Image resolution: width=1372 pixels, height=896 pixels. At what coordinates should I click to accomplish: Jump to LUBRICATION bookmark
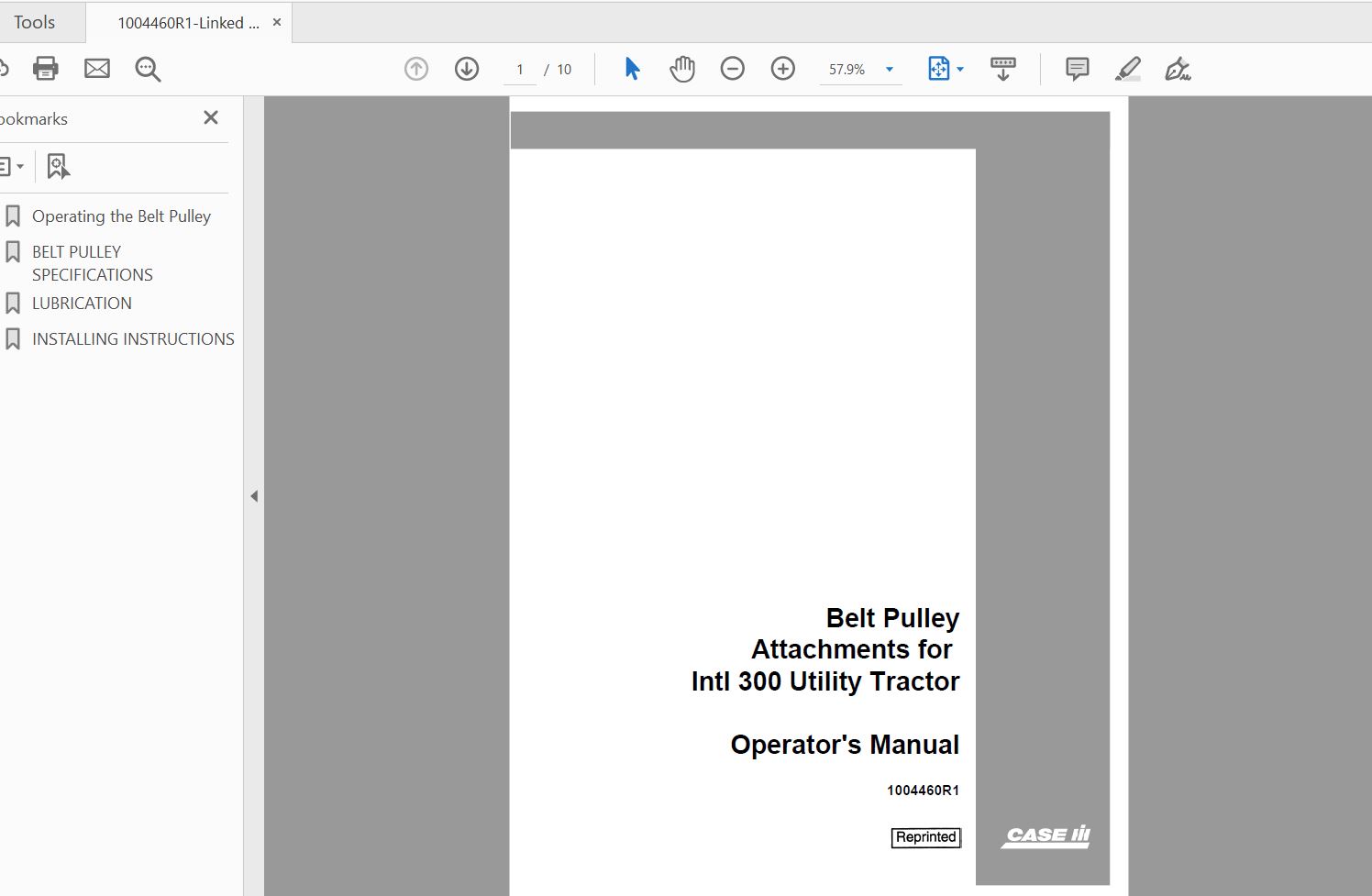(x=82, y=304)
